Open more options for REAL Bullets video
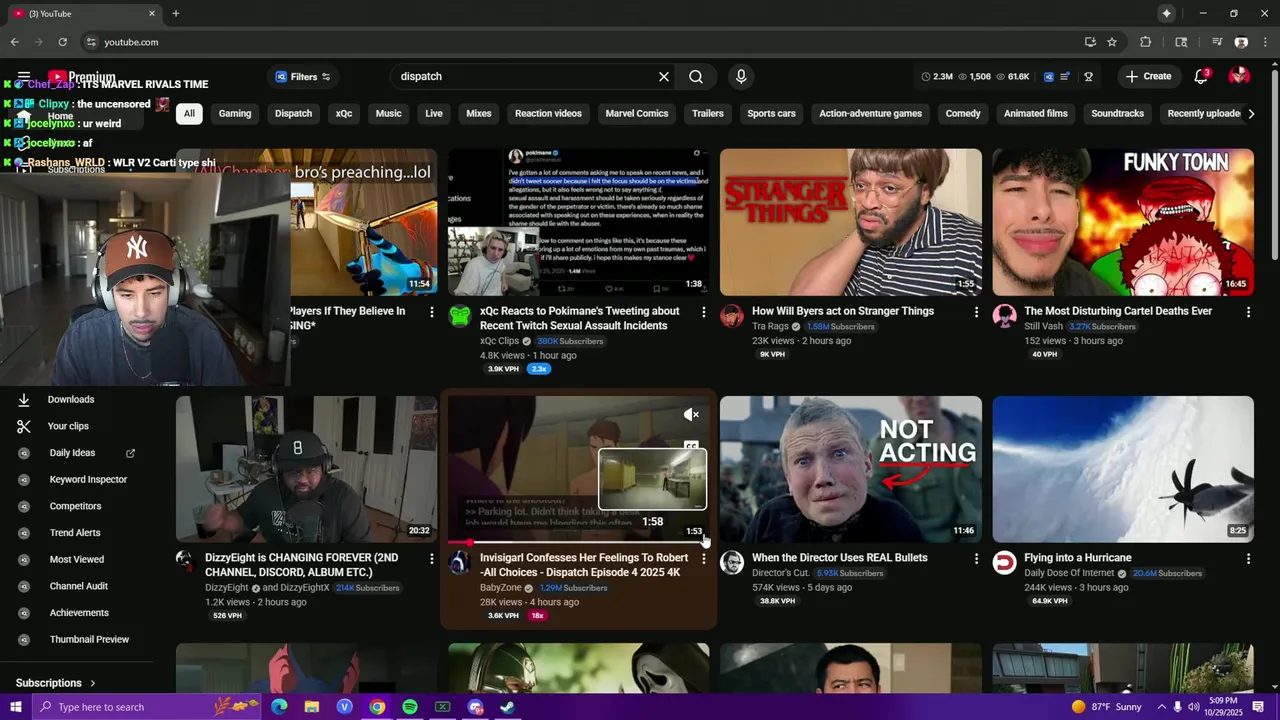Image resolution: width=1280 pixels, height=720 pixels. pyautogui.click(x=976, y=559)
